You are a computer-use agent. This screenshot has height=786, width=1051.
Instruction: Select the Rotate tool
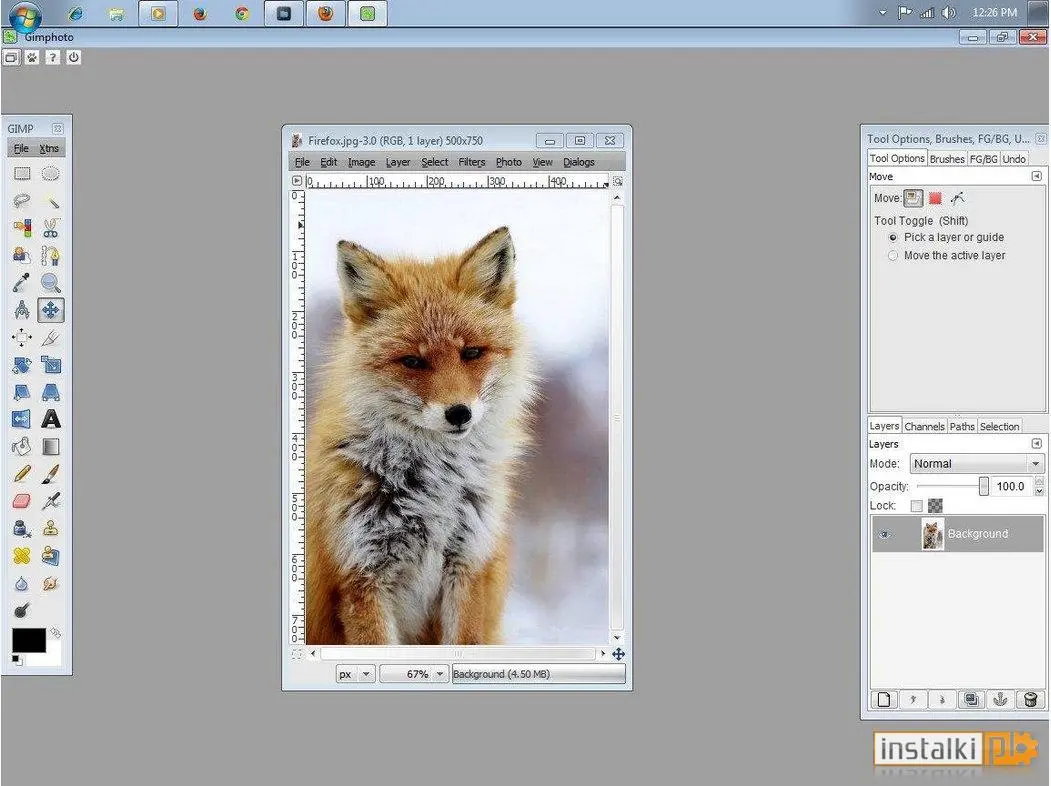(22, 365)
